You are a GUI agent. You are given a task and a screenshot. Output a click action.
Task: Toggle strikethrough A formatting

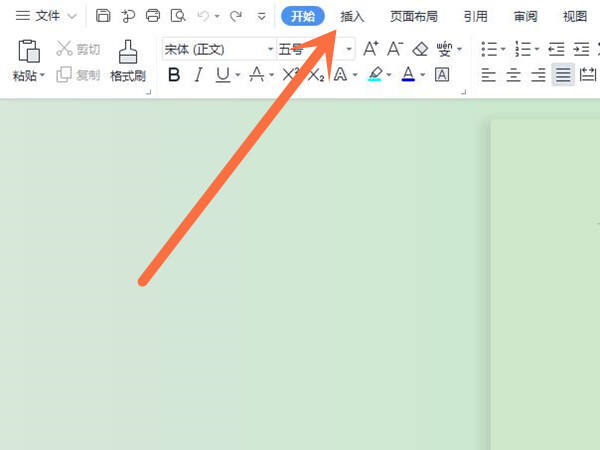[x=256, y=75]
